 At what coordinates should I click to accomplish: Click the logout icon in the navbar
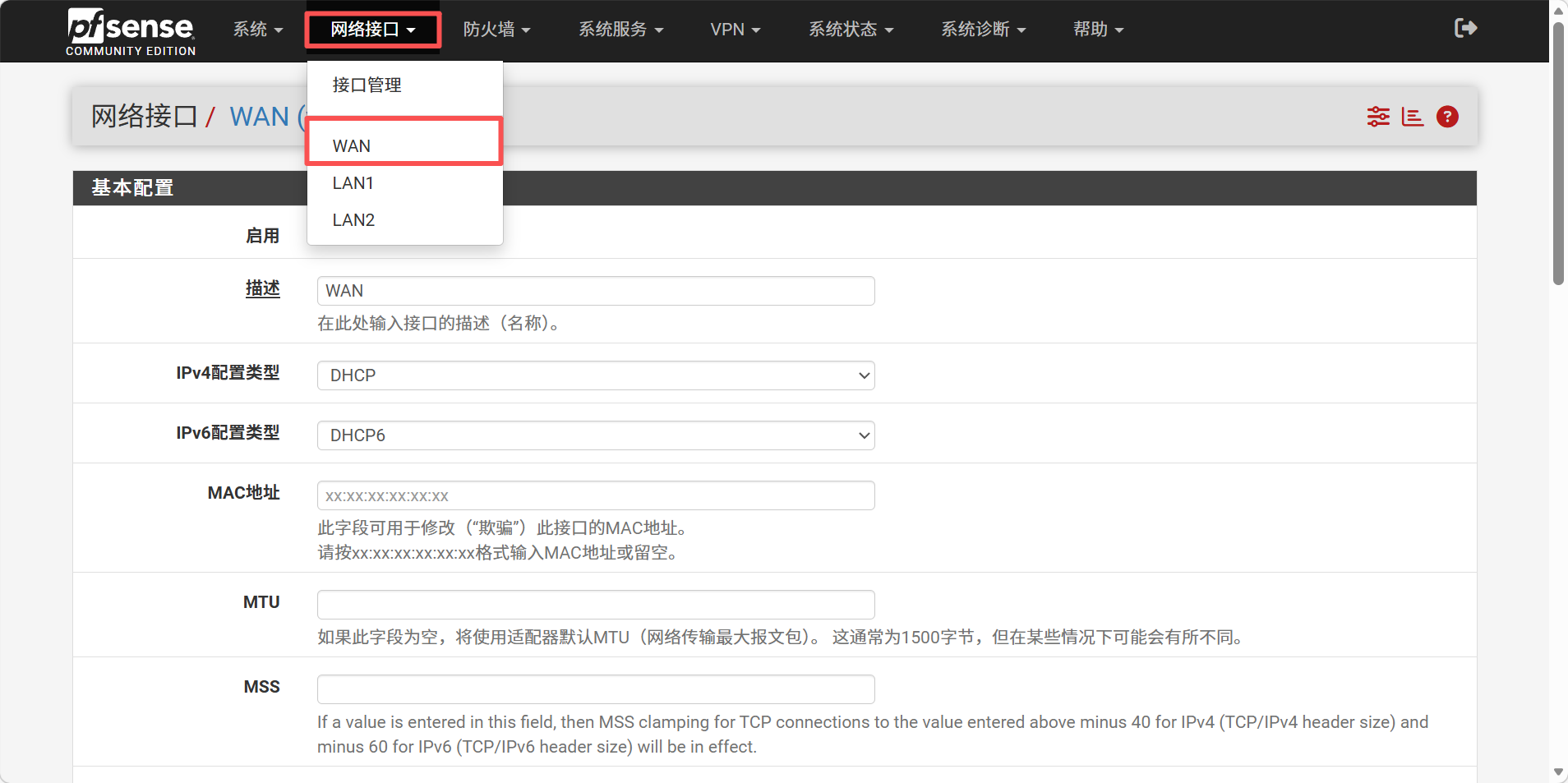pyautogui.click(x=1465, y=29)
